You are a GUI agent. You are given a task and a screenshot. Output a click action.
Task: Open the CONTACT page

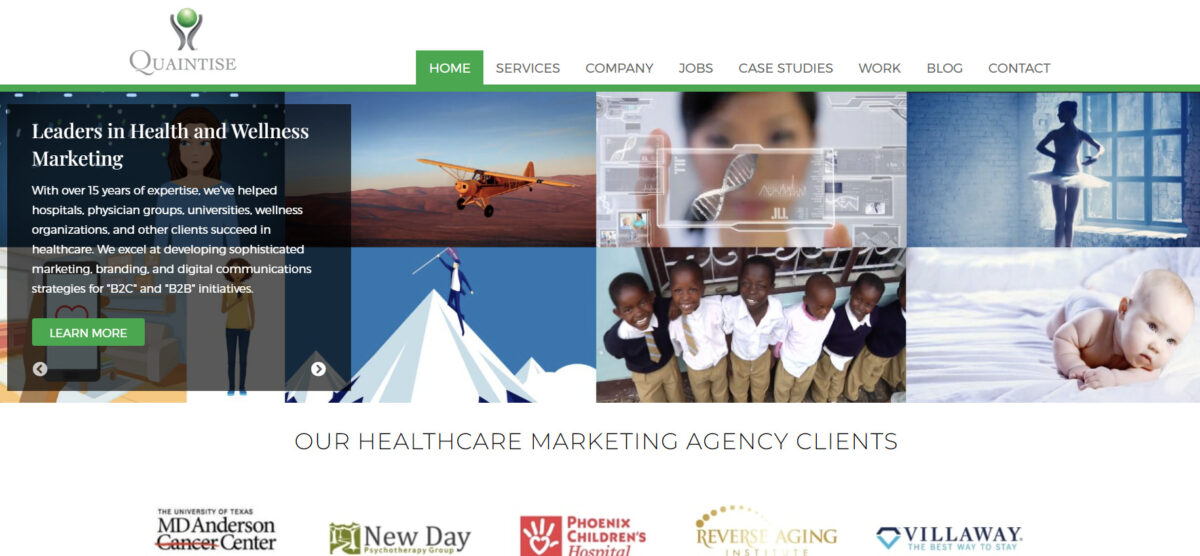tap(1019, 68)
